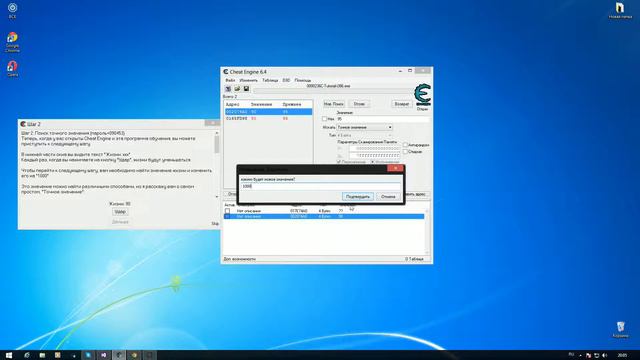Click the stop address memory field
Image resolution: width=640 pixels, height=360 pixels.
coord(374,156)
